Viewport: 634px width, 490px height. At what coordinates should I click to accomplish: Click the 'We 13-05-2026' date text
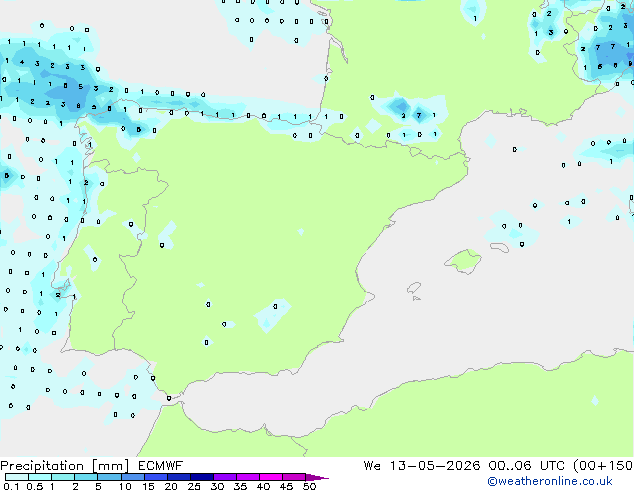422,466
